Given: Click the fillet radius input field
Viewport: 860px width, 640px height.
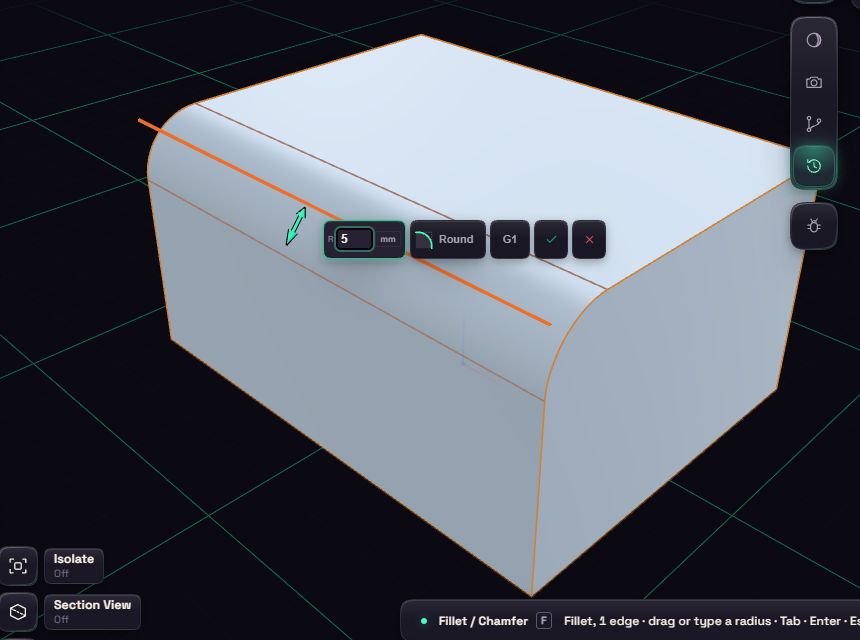Looking at the screenshot, I should coord(354,239).
